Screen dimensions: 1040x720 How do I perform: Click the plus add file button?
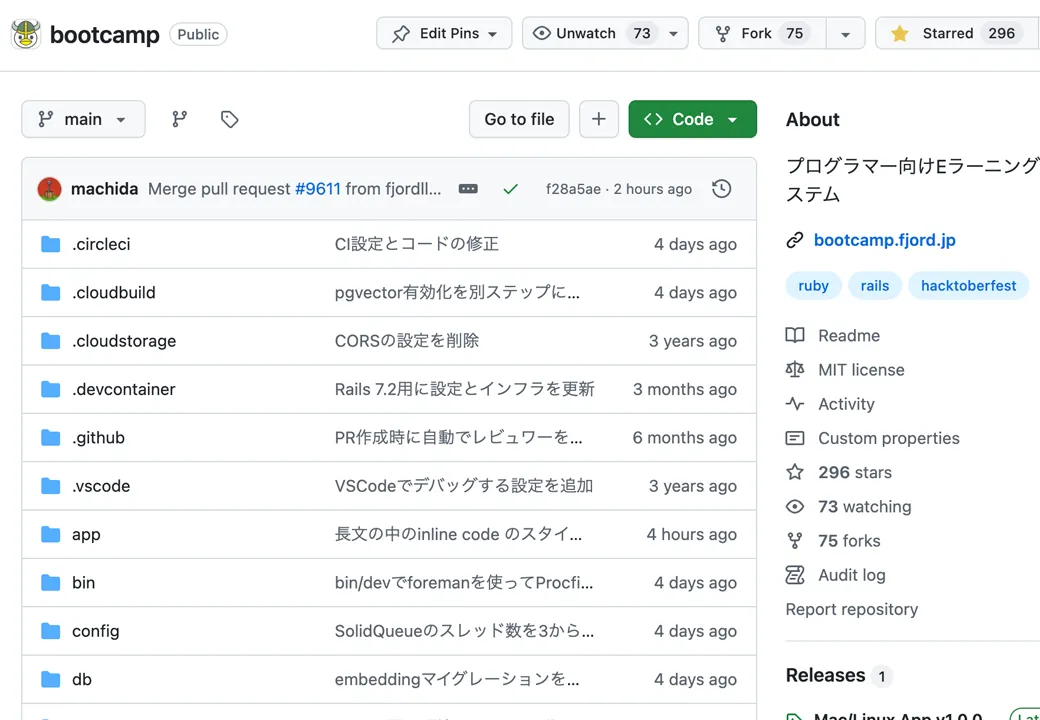[x=599, y=119]
